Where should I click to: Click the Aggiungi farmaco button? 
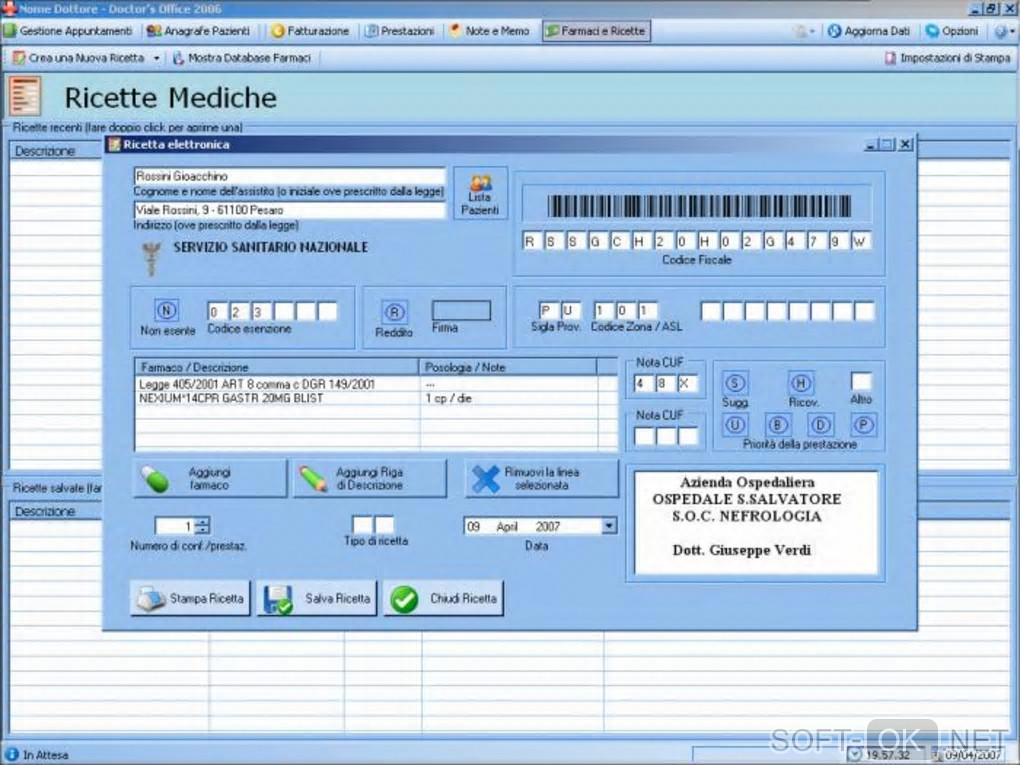point(209,479)
